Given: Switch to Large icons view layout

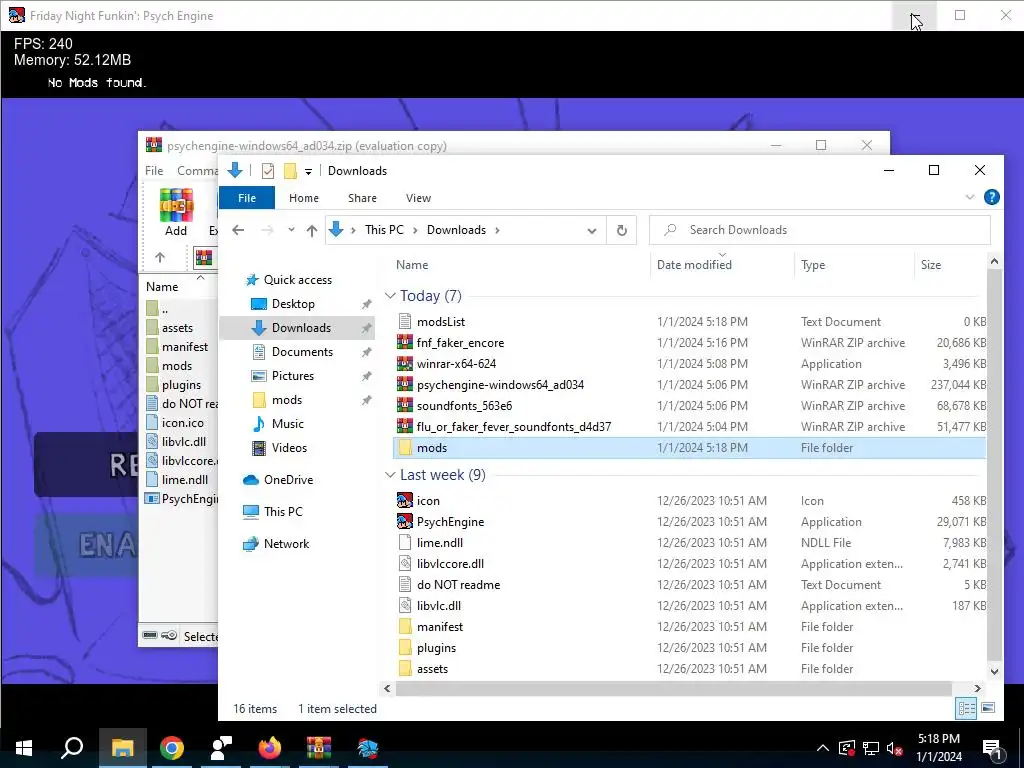Looking at the screenshot, I should click(988, 709).
